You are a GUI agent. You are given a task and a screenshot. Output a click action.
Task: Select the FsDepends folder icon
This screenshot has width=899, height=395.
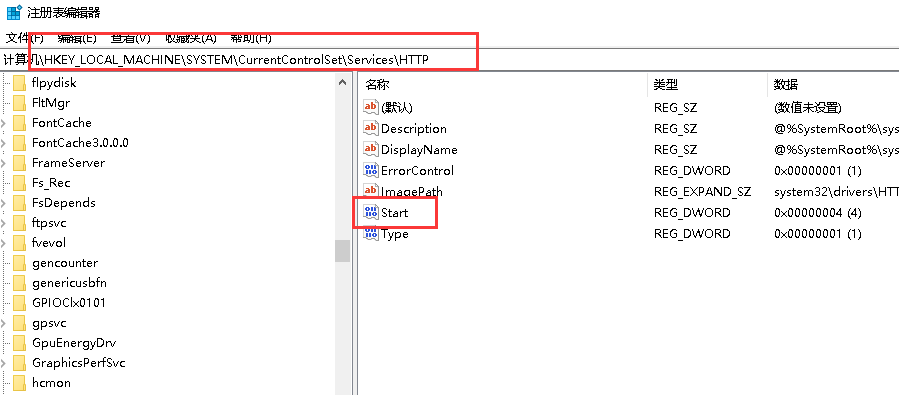point(19,203)
